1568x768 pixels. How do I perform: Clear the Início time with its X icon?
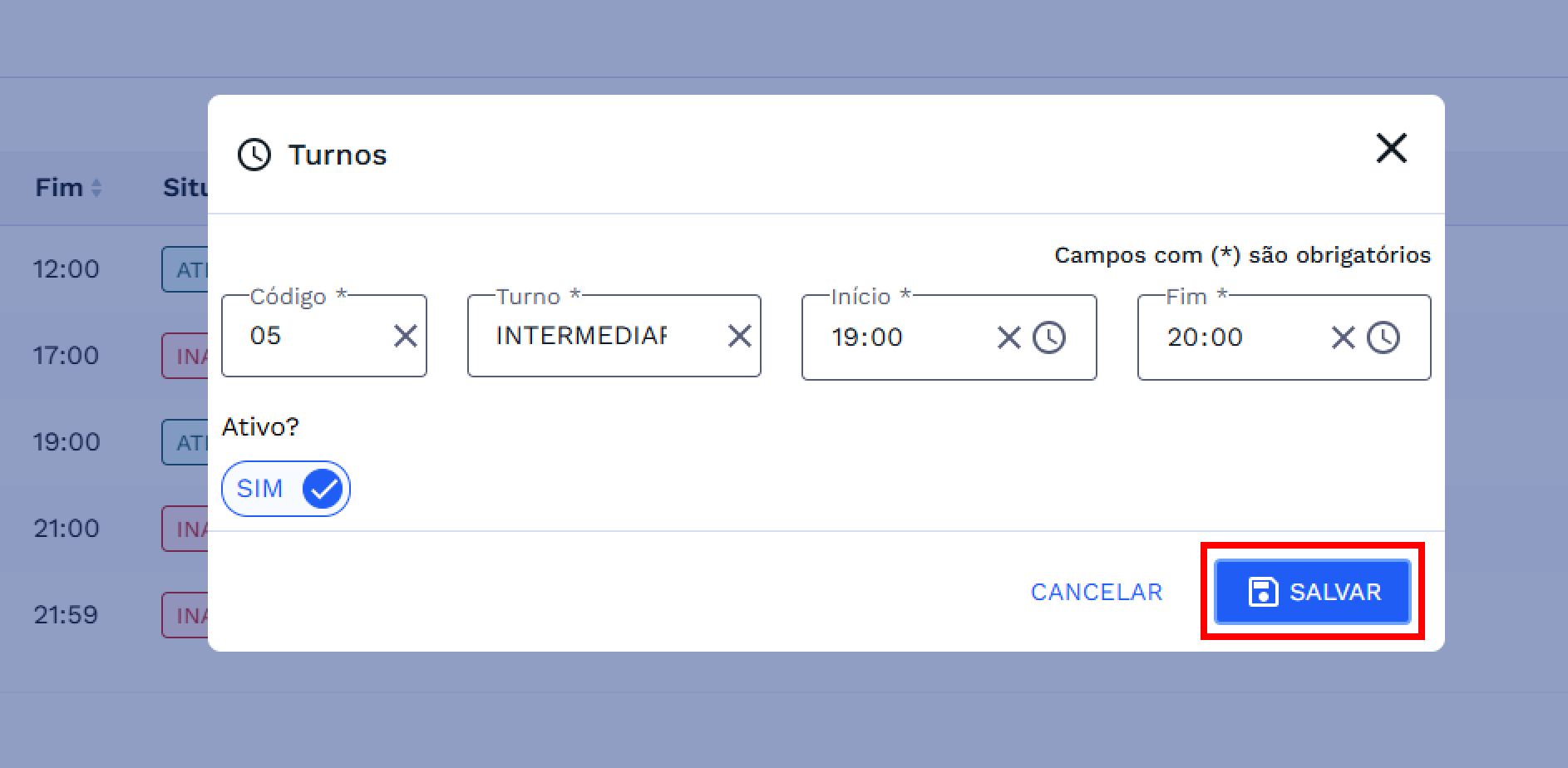coord(1008,338)
